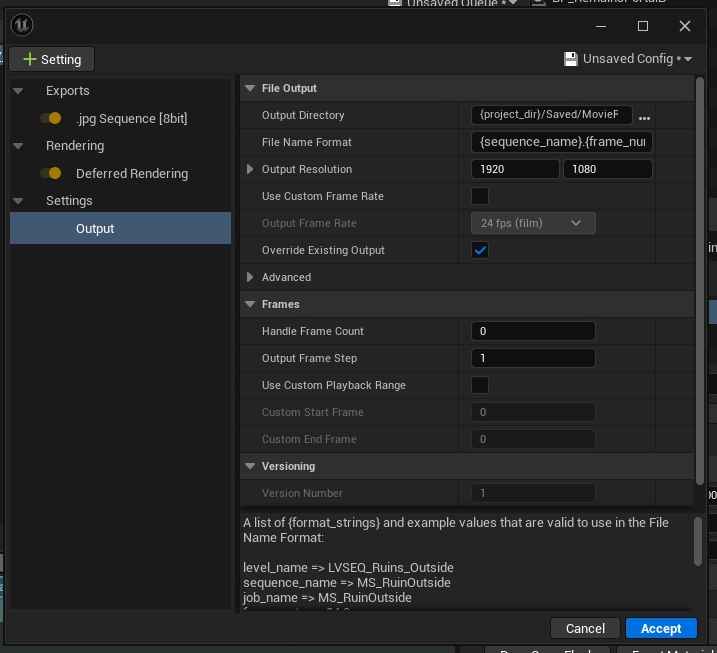Click 'job_name => MS_RuinOutside' help text

point(327,598)
